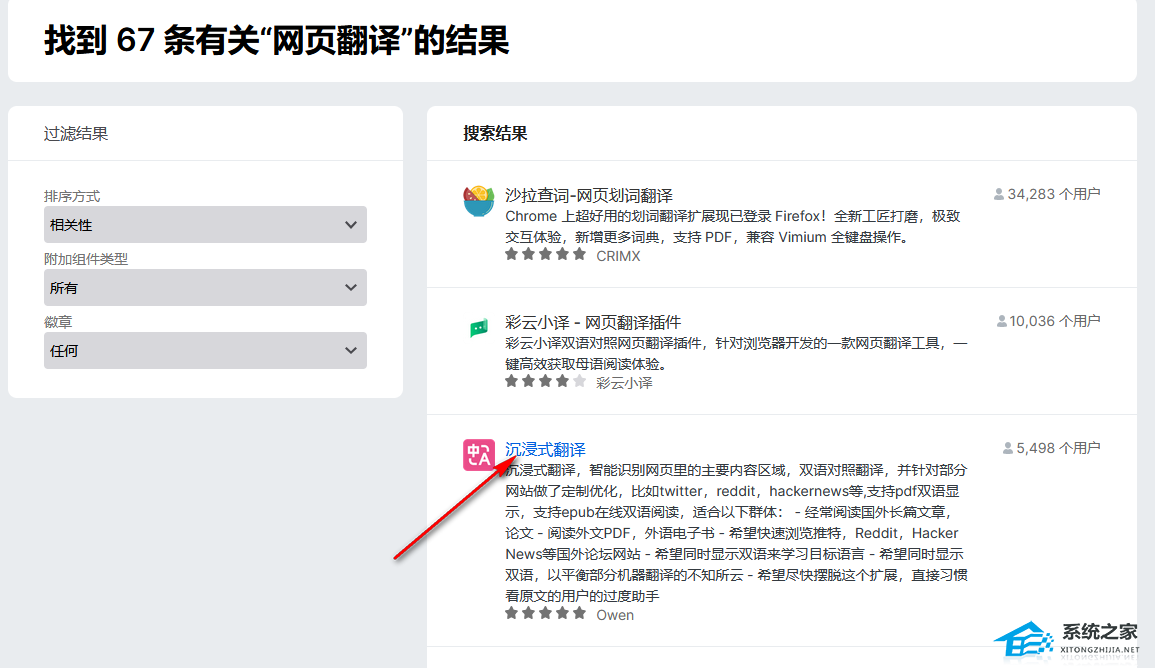Click the 附加组件类型 label
The image size is (1155, 668).
[85, 259]
